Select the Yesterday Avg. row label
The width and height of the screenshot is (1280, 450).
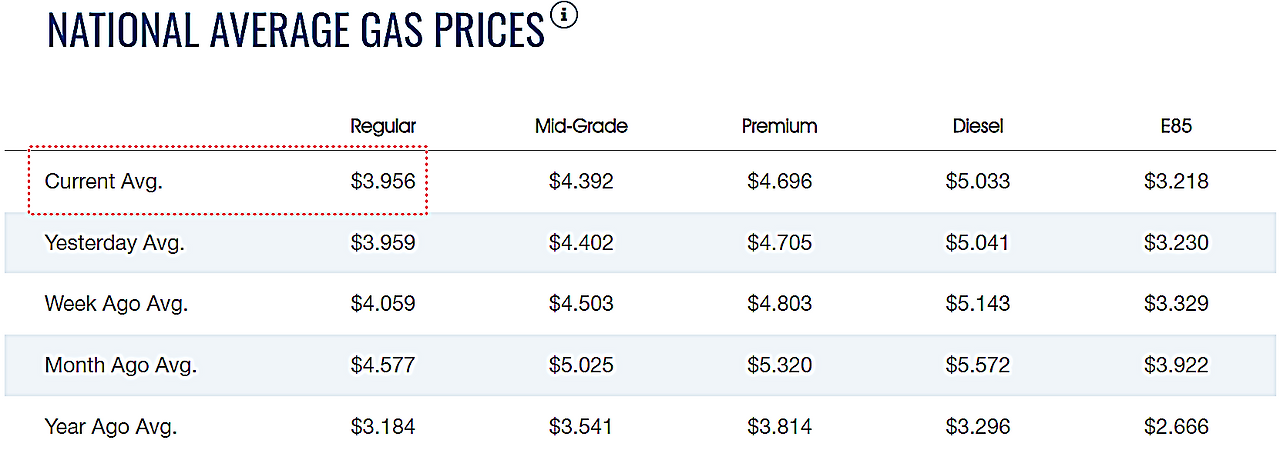pos(115,243)
